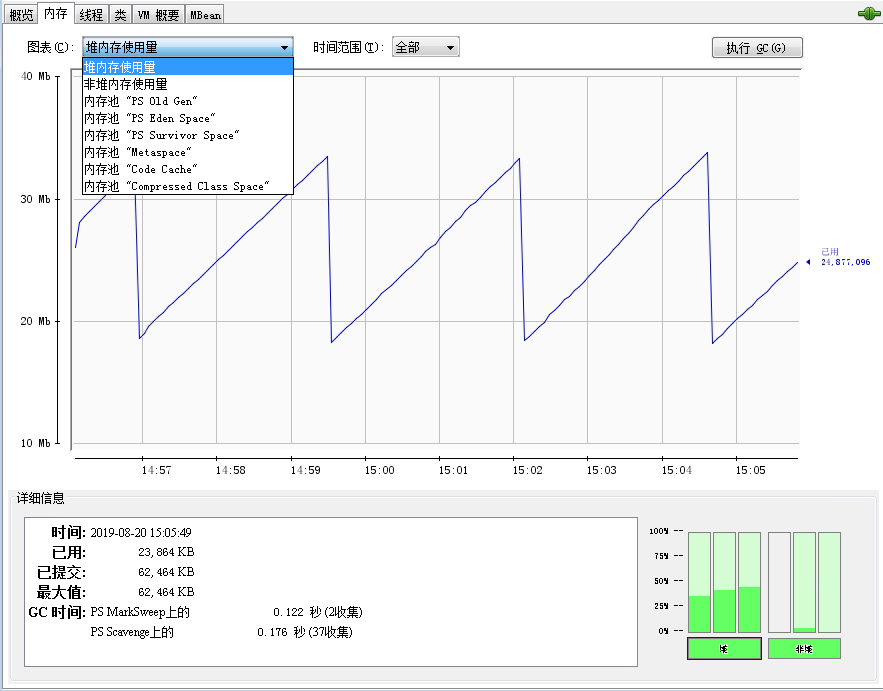Choose 非堆内存使用量 in the dropdown list

188,84
